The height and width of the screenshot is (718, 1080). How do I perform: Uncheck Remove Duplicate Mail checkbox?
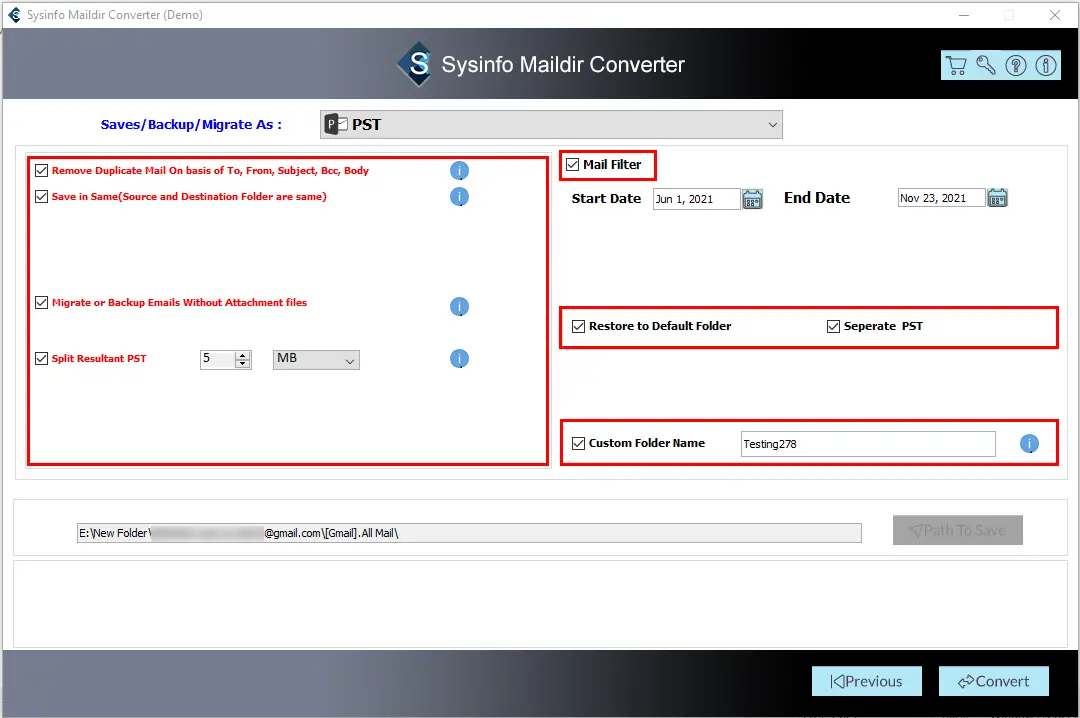pos(41,170)
